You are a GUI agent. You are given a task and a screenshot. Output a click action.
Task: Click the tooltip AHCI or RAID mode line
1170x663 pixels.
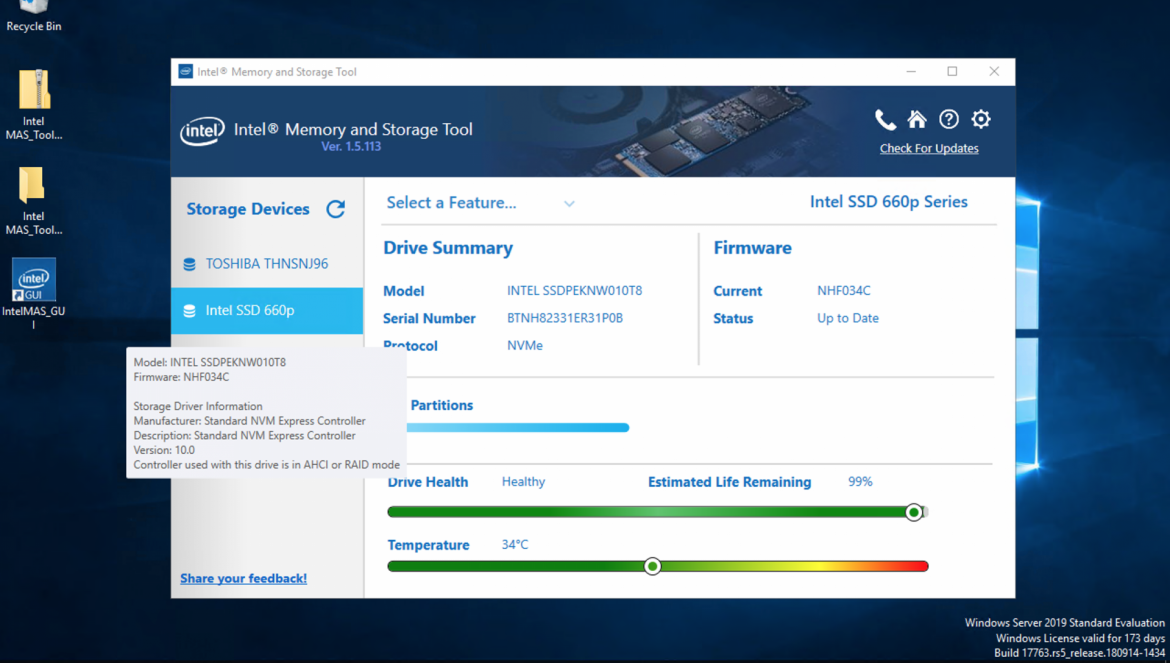266,465
